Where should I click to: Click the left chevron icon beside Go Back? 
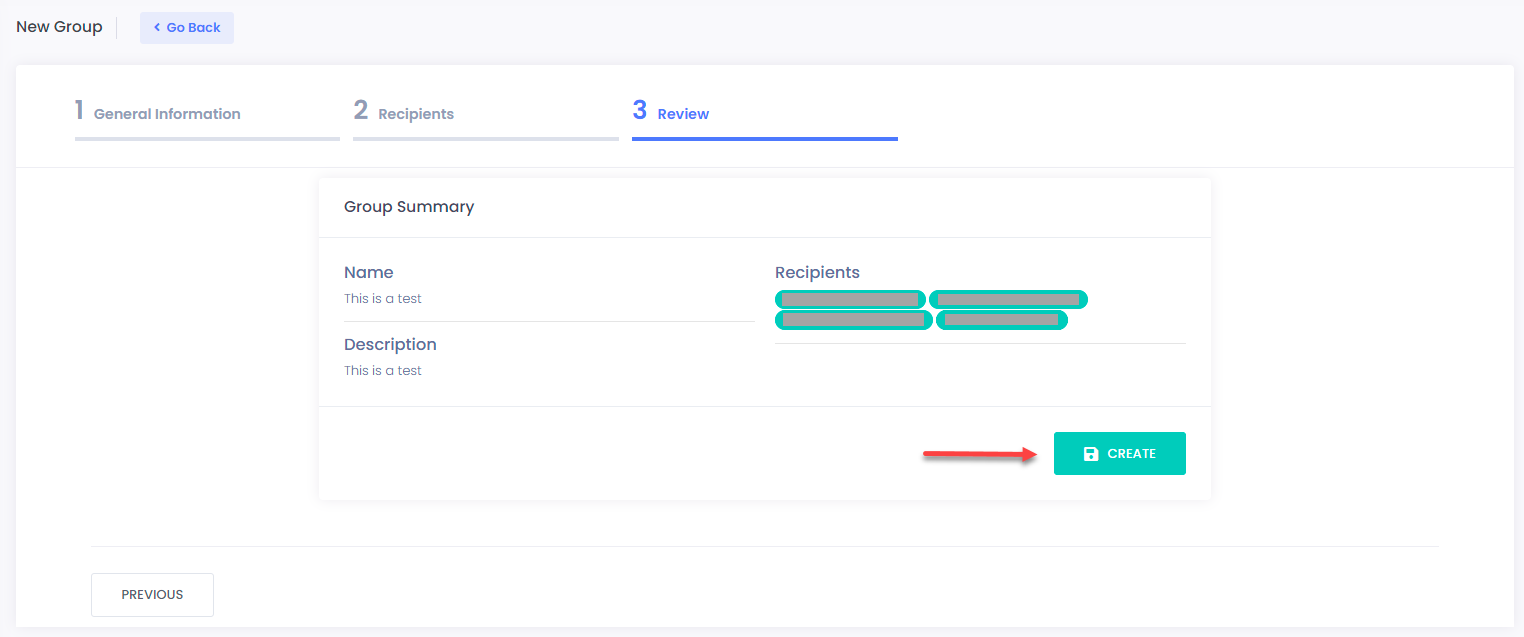point(157,28)
